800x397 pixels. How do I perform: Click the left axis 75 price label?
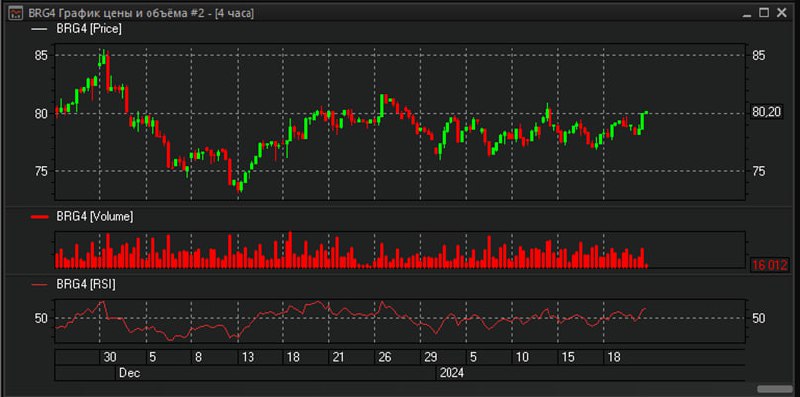[x=41, y=171]
